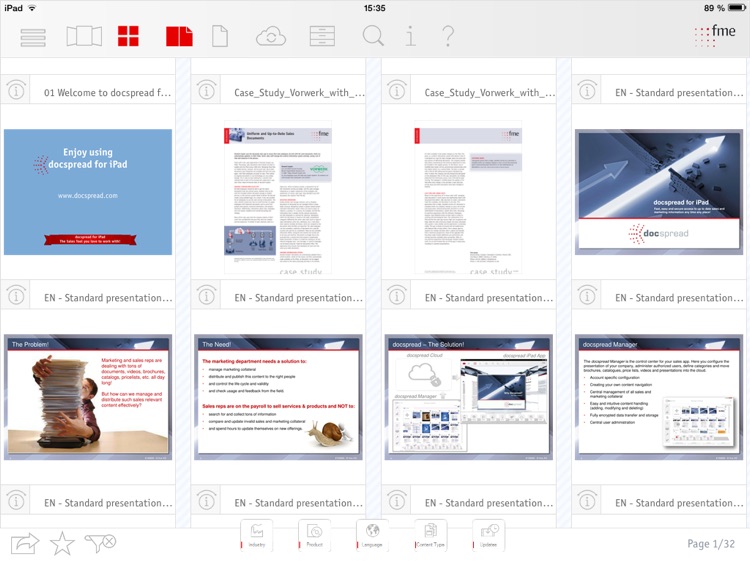The width and height of the screenshot is (750, 563).
Task: Open the Vorwerk case study first page thumbnail
Action: coord(278,197)
